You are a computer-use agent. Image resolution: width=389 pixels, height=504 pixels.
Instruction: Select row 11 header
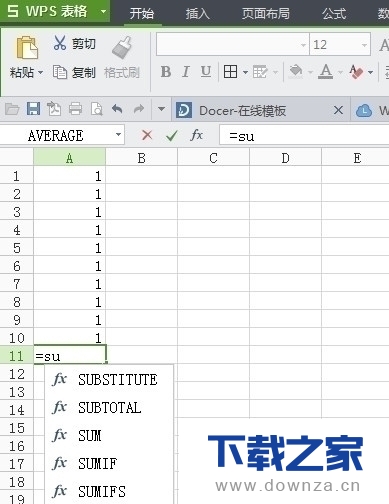coord(17,356)
